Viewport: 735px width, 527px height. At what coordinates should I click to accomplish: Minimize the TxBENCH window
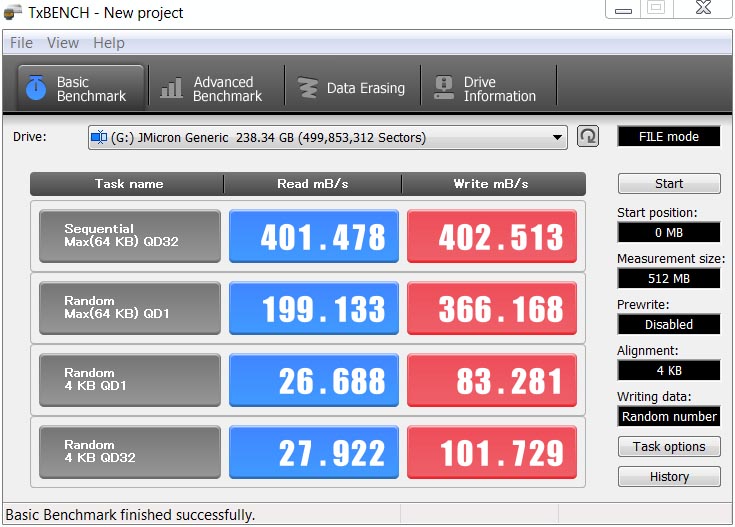(x=623, y=9)
